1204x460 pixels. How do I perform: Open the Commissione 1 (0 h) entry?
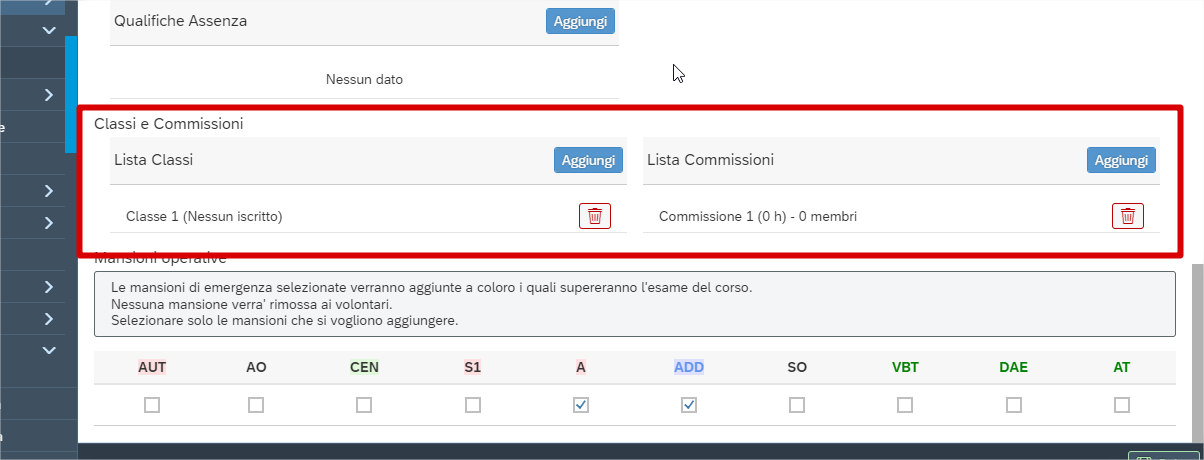coord(757,216)
